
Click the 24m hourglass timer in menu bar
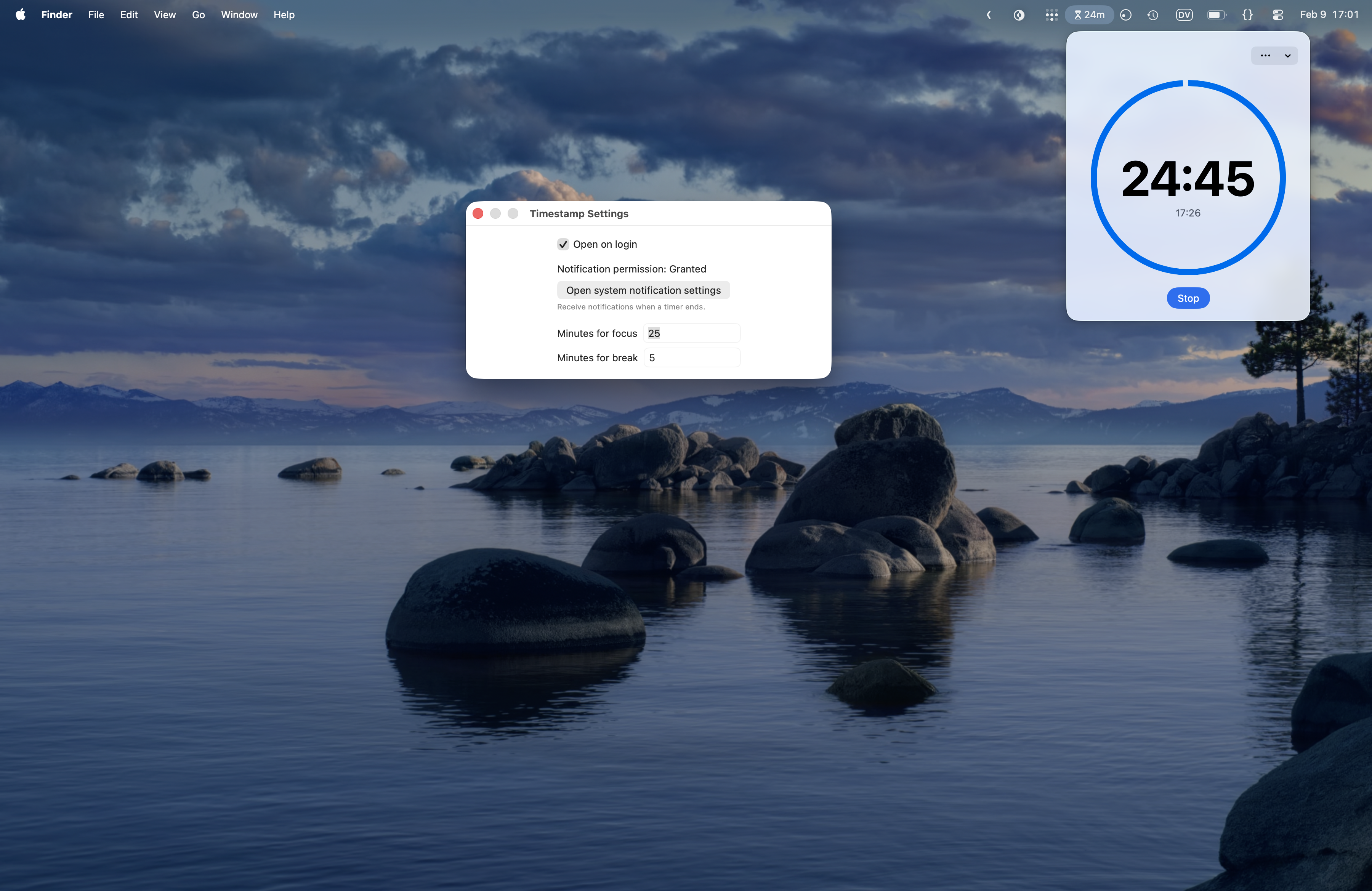click(x=1088, y=14)
